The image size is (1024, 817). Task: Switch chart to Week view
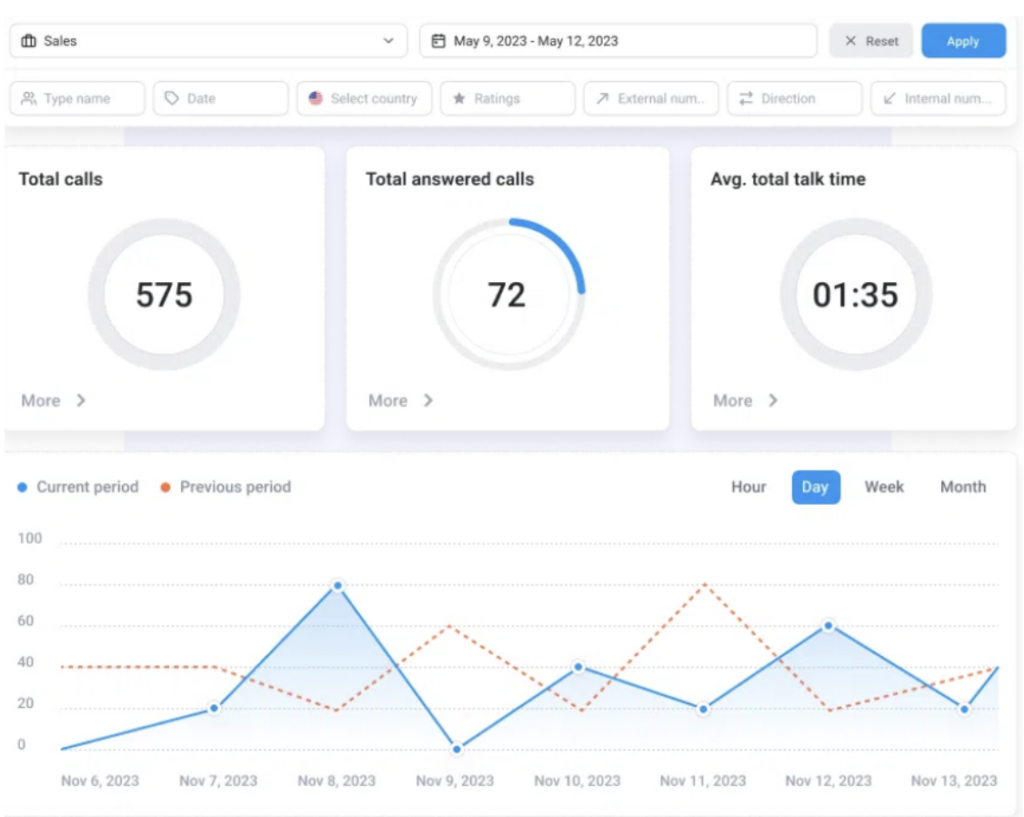coord(884,487)
